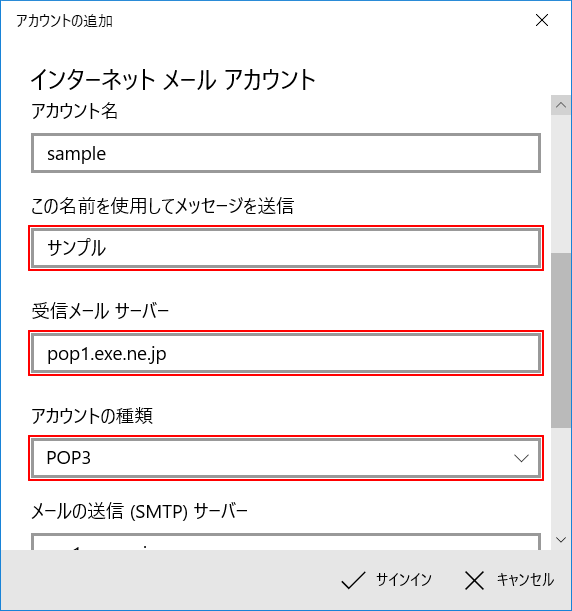Image resolution: width=572 pixels, height=611 pixels.
Task: Click the vertical scrollbar thumb
Action: click(561, 341)
